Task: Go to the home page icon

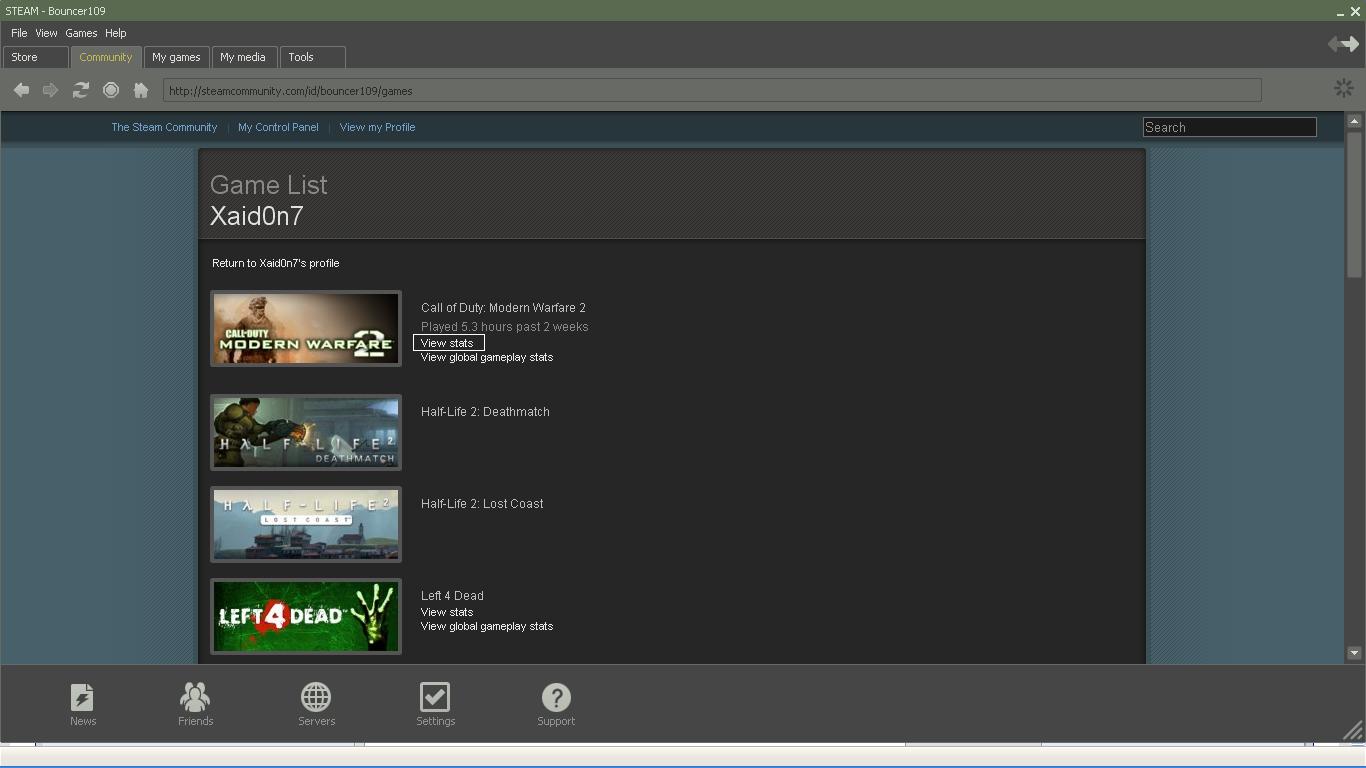Action: [x=141, y=90]
